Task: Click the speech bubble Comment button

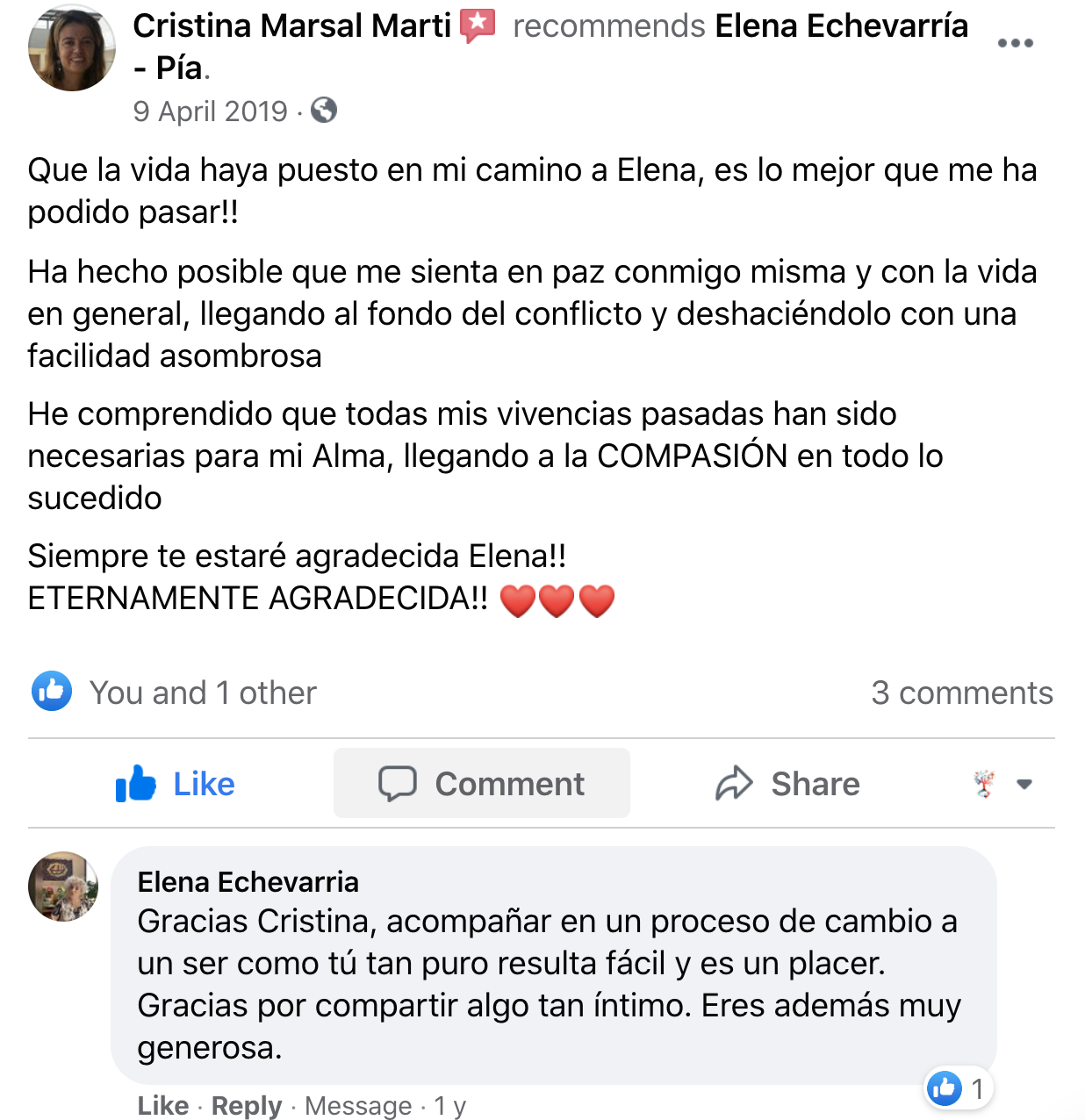Action: click(481, 783)
